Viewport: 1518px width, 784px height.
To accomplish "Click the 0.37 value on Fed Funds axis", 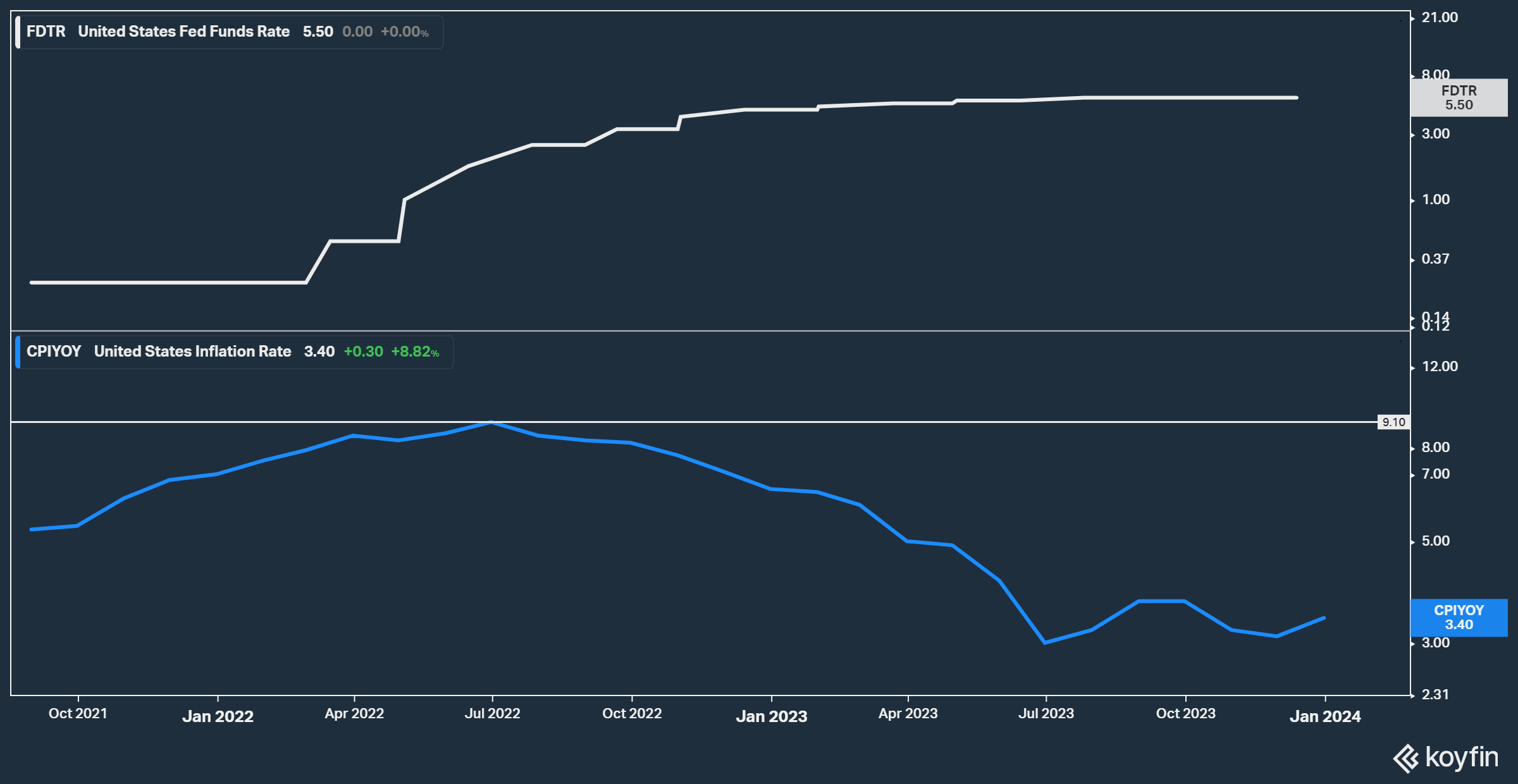I will (x=1435, y=259).
